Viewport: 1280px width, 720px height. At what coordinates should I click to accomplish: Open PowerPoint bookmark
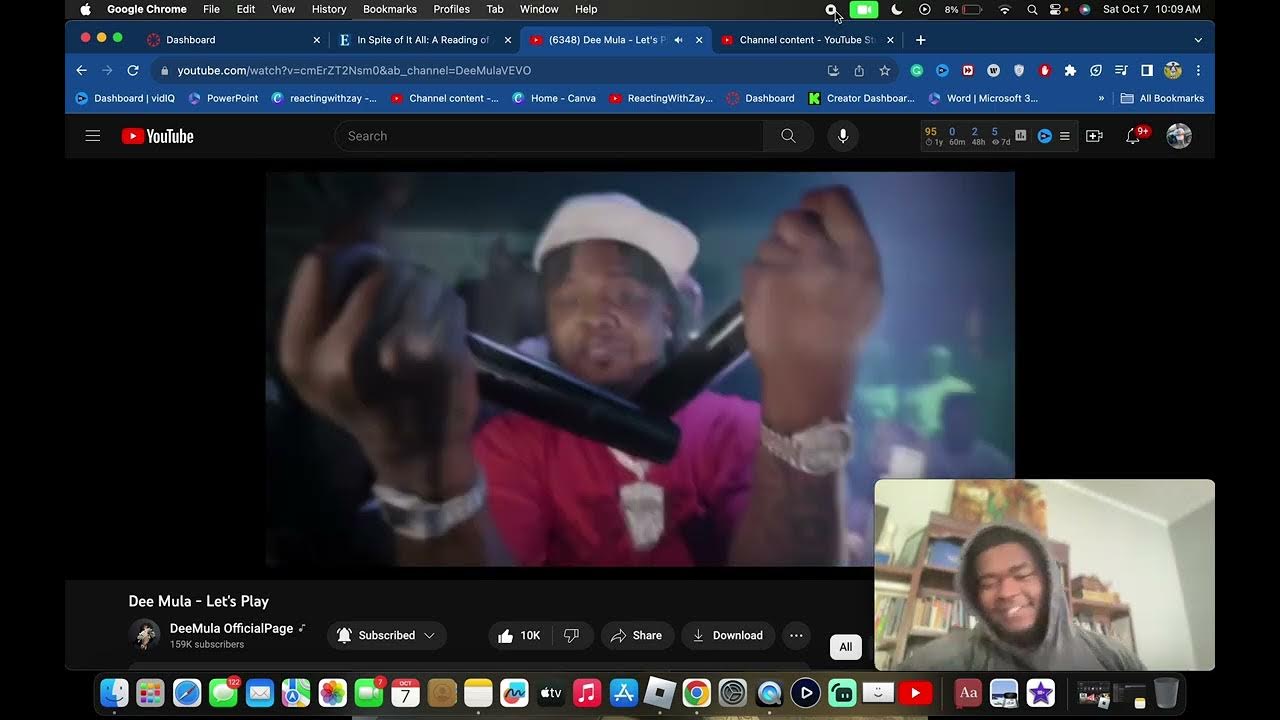coord(224,98)
